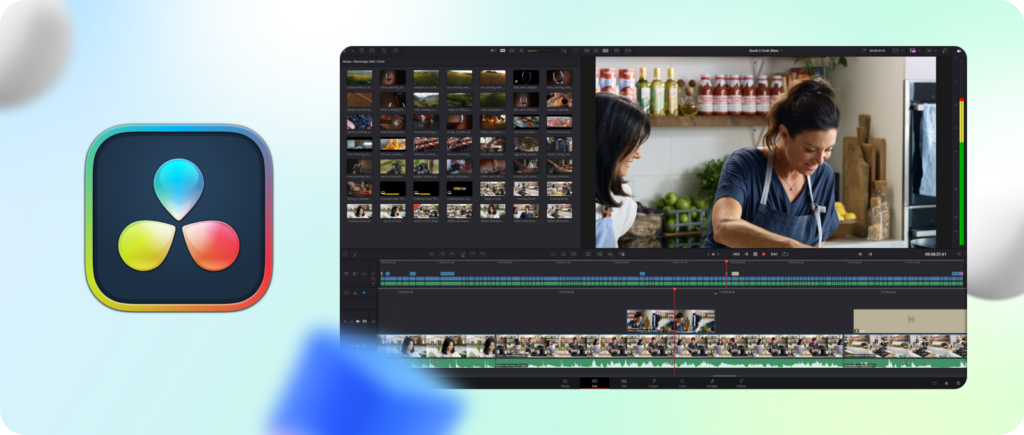Click the Home icon at bottom right
The image size is (1024, 435).
point(946,383)
